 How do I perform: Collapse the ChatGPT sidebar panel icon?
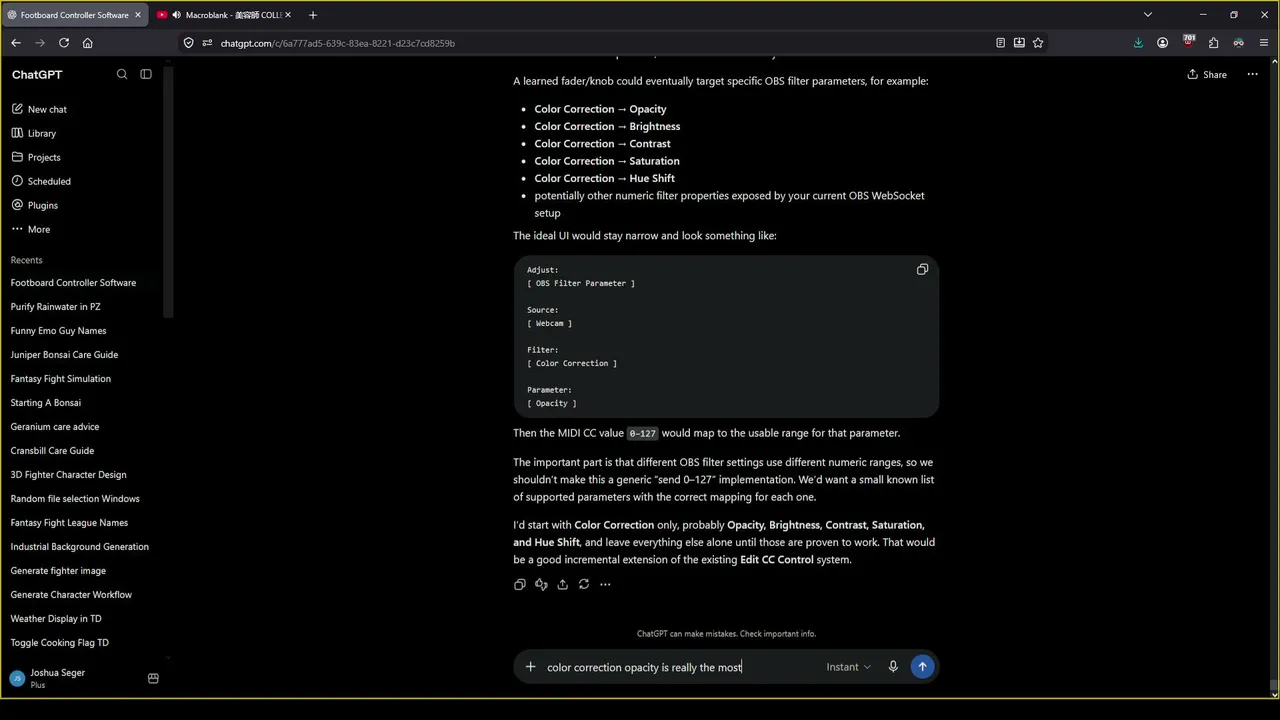(x=146, y=74)
